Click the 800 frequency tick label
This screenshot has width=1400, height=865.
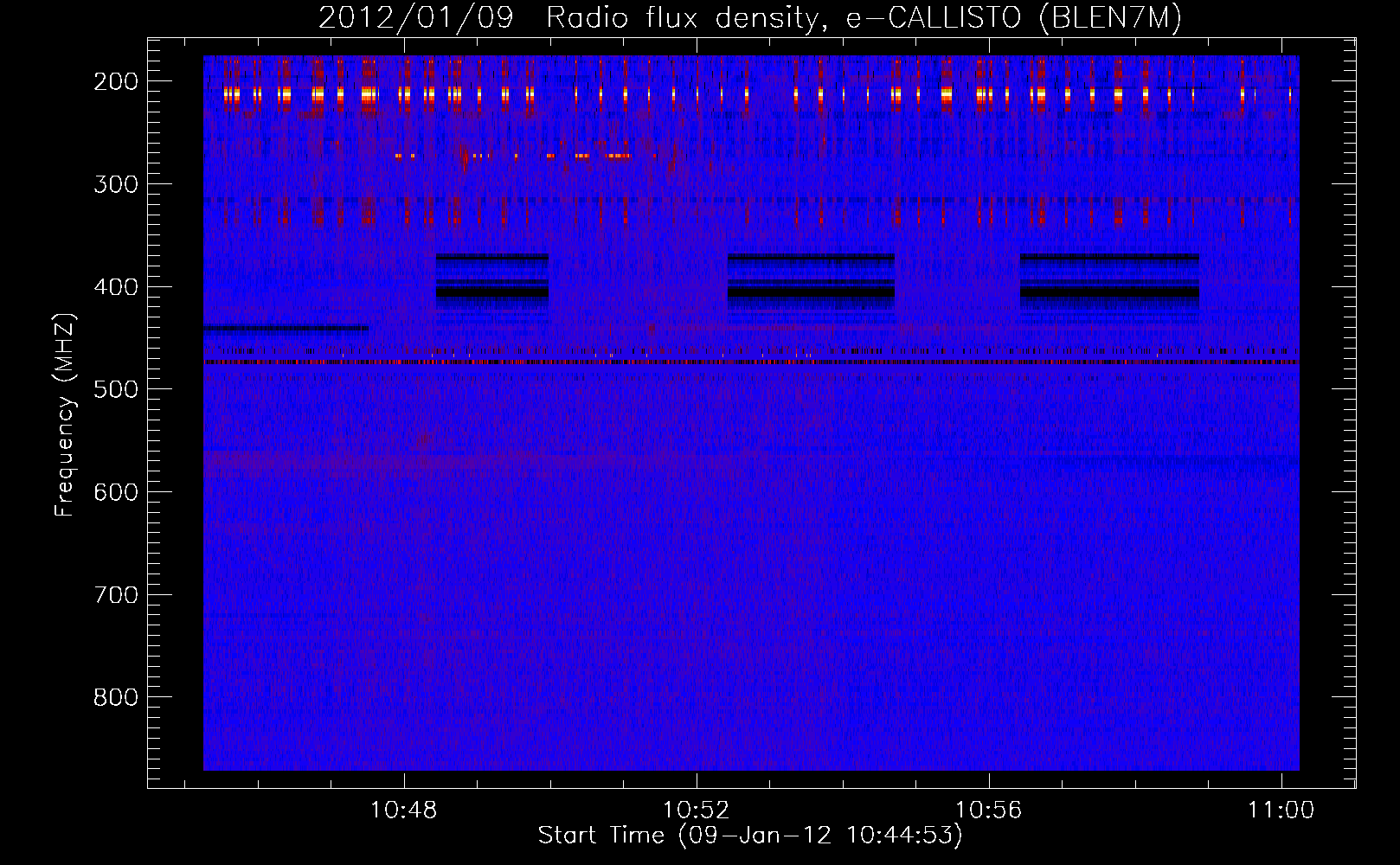coord(116,697)
